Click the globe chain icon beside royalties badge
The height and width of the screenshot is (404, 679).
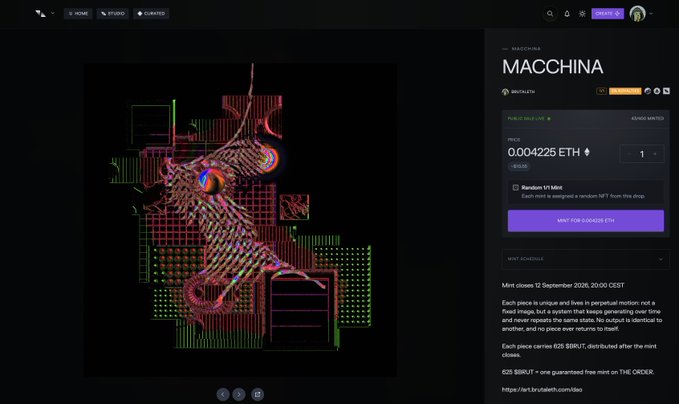tap(647, 91)
